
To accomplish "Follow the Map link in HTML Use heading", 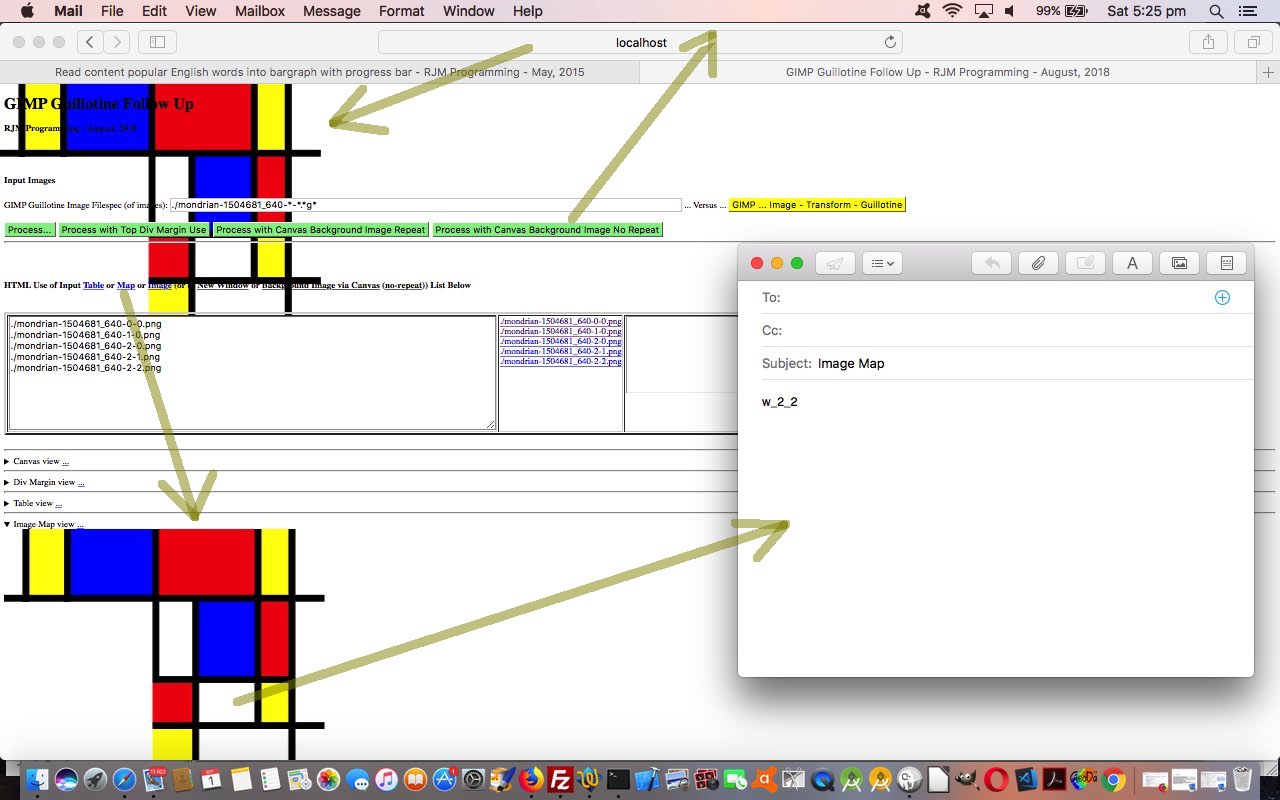I will click(x=126, y=285).
